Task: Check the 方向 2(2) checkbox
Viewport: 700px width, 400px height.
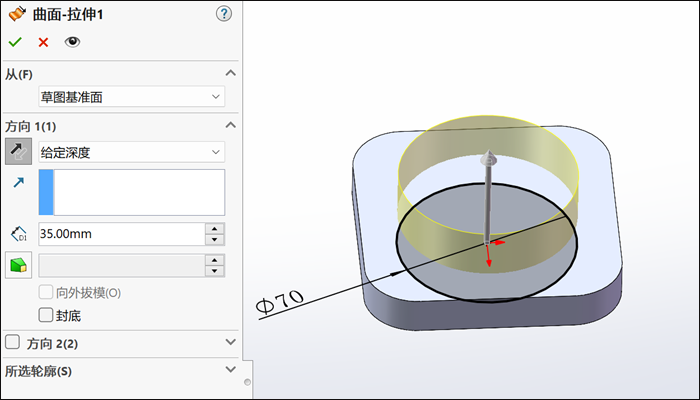Action: tap(13, 343)
